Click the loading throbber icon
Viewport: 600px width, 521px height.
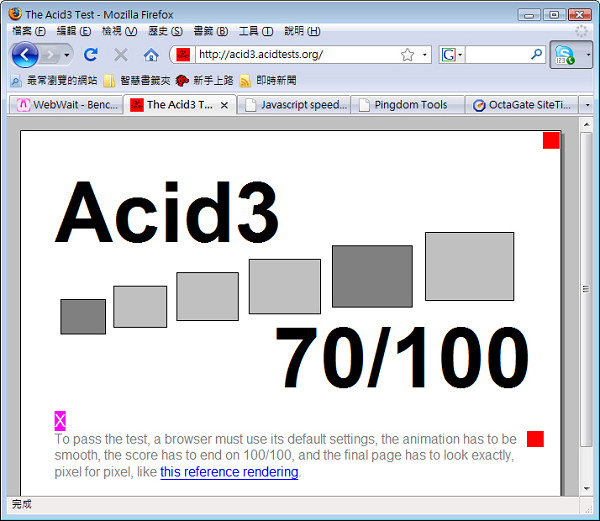[x=581, y=31]
